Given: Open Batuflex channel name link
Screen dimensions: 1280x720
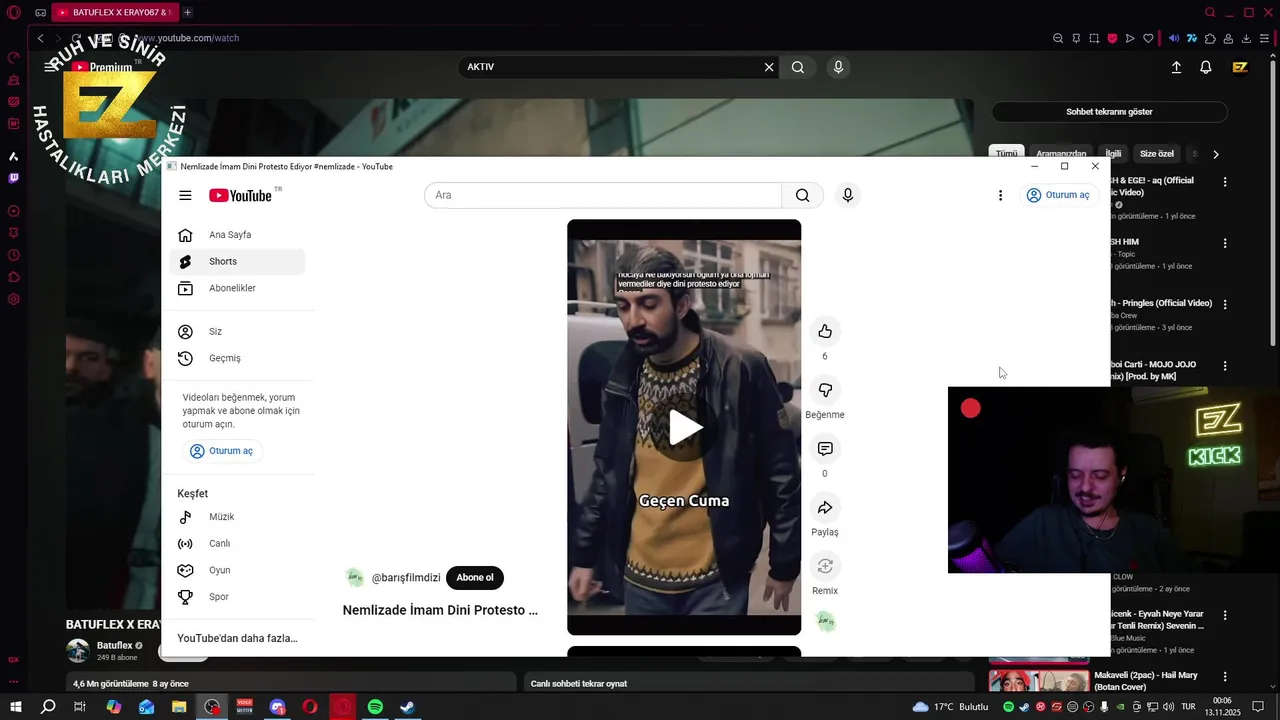Looking at the screenshot, I should click(114, 645).
